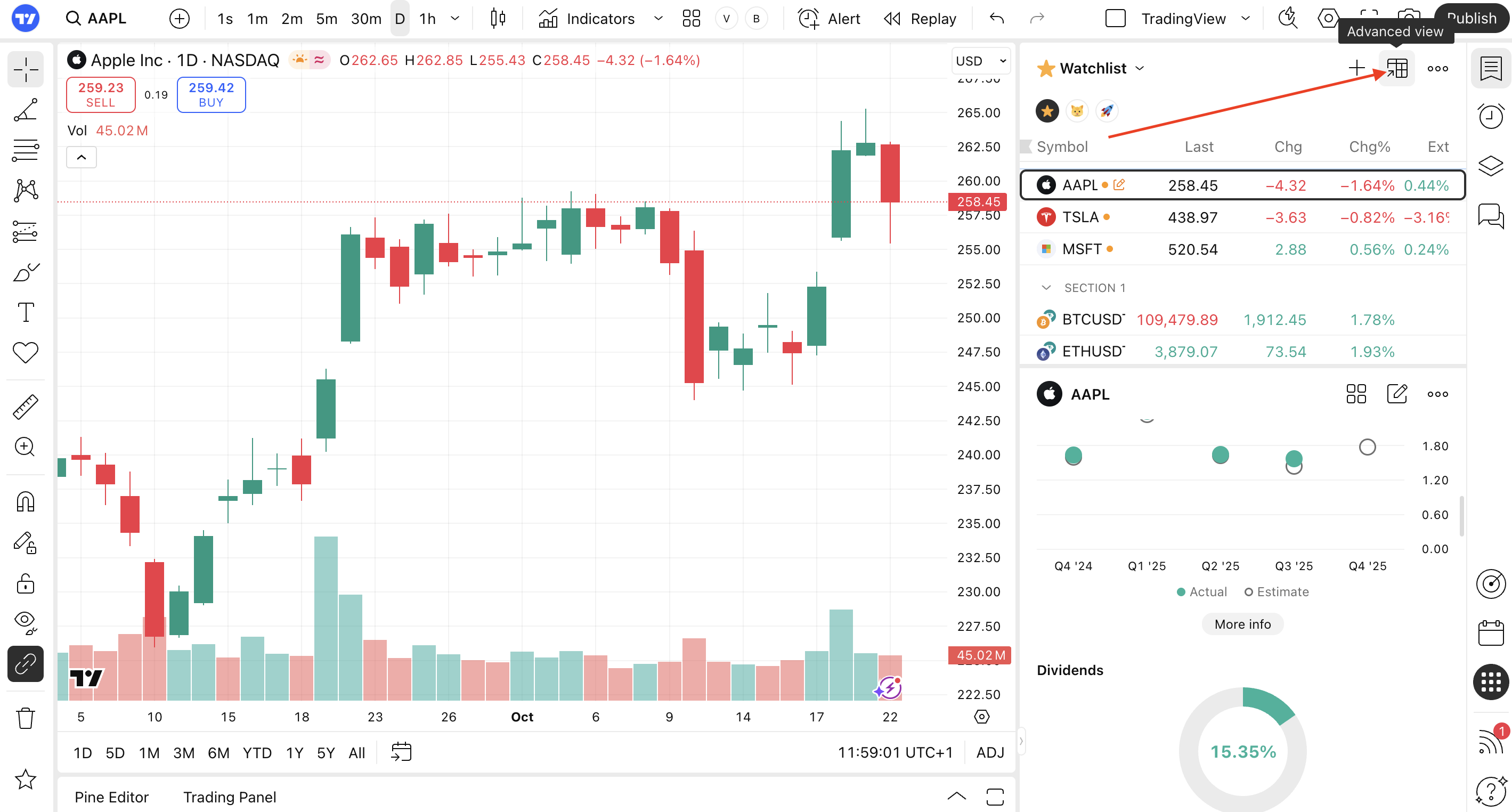This screenshot has height=812, width=1512.
Task: Open the Calendar panel icon
Action: coord(1490,633)
